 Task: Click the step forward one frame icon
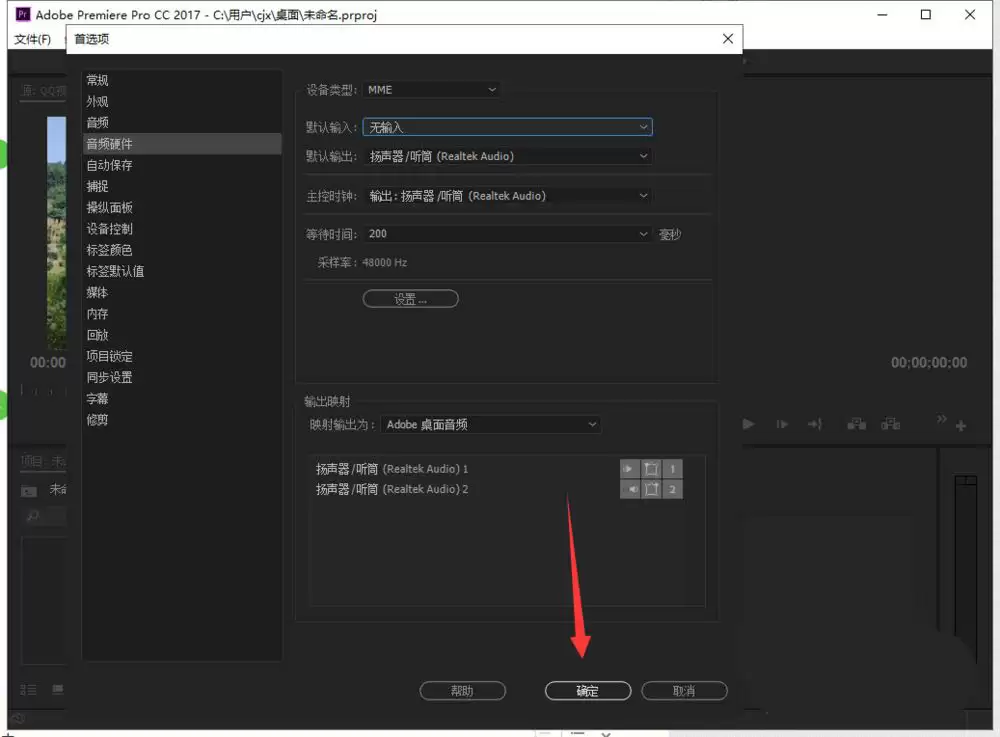782,424
